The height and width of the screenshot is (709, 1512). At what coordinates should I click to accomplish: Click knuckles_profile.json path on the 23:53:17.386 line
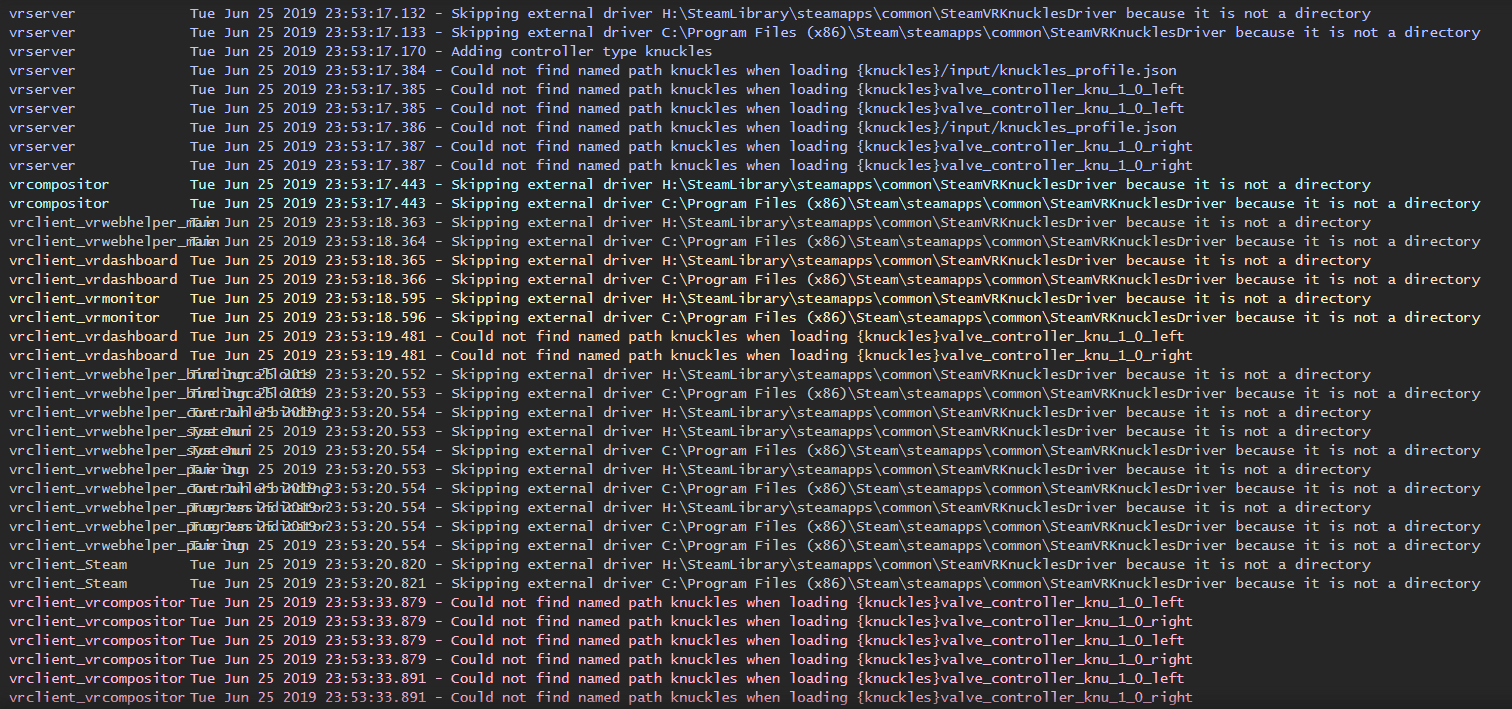[1018, 127]
